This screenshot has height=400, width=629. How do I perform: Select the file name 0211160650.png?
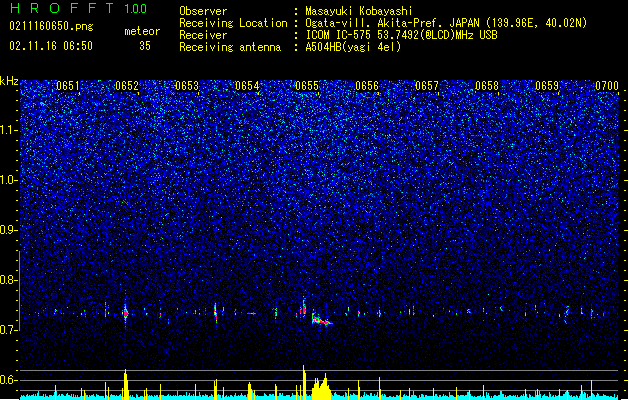[51, 26]
